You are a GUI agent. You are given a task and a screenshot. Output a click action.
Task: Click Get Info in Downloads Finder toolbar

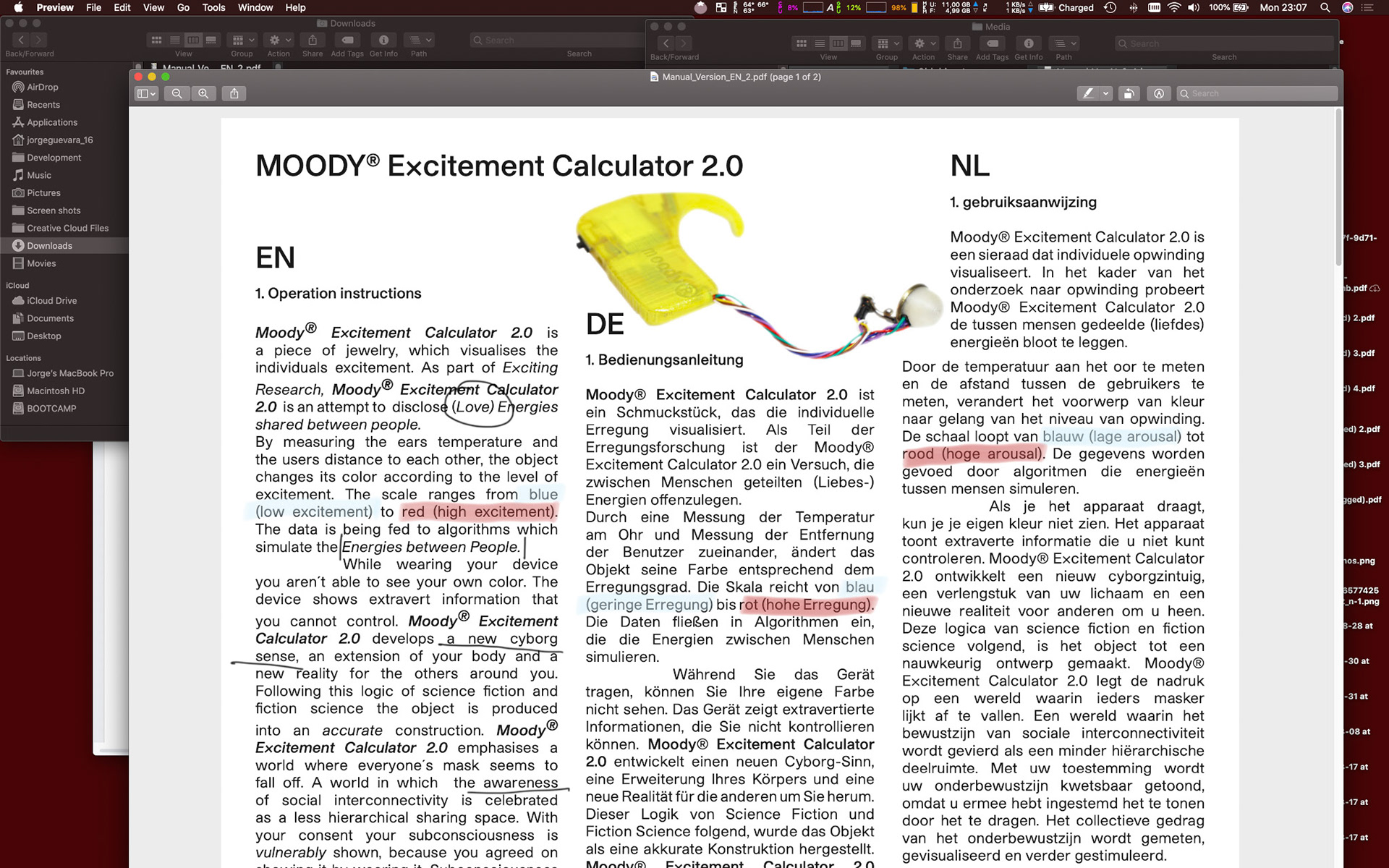click(x=383, y=40)
